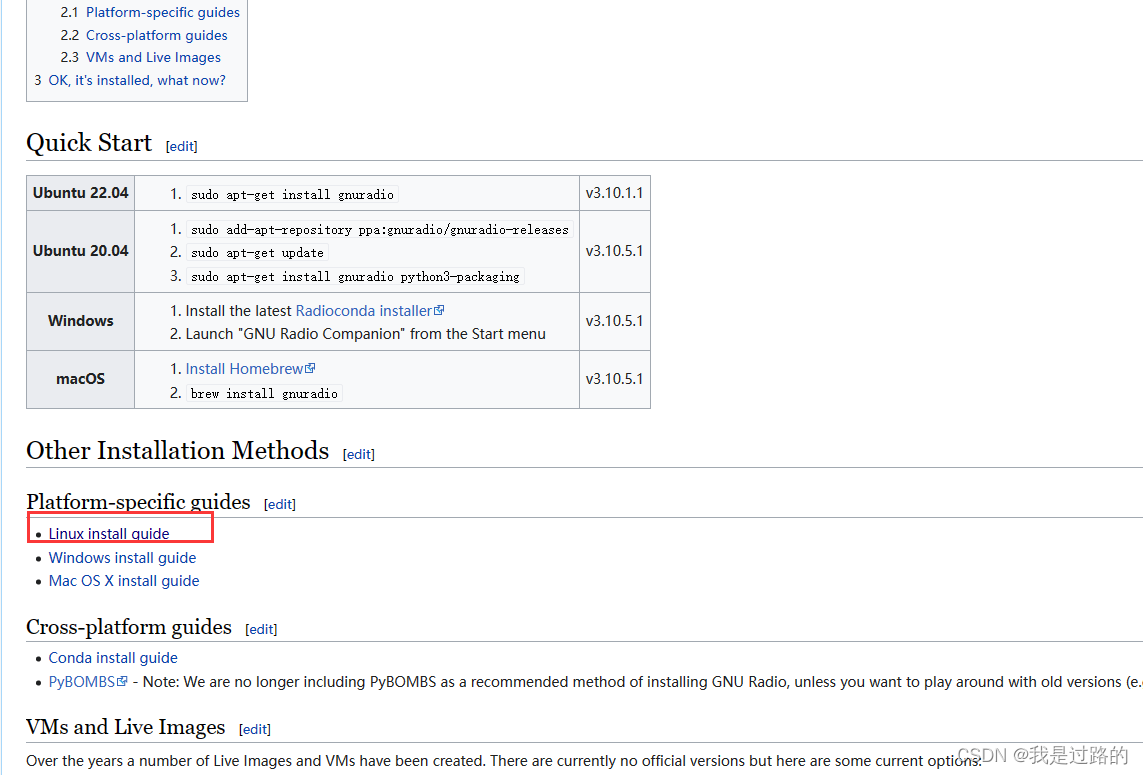Screen dimensions: 1143x775
Task: Edit the Platform-specific guides section
Action: (x=280, y=505)
